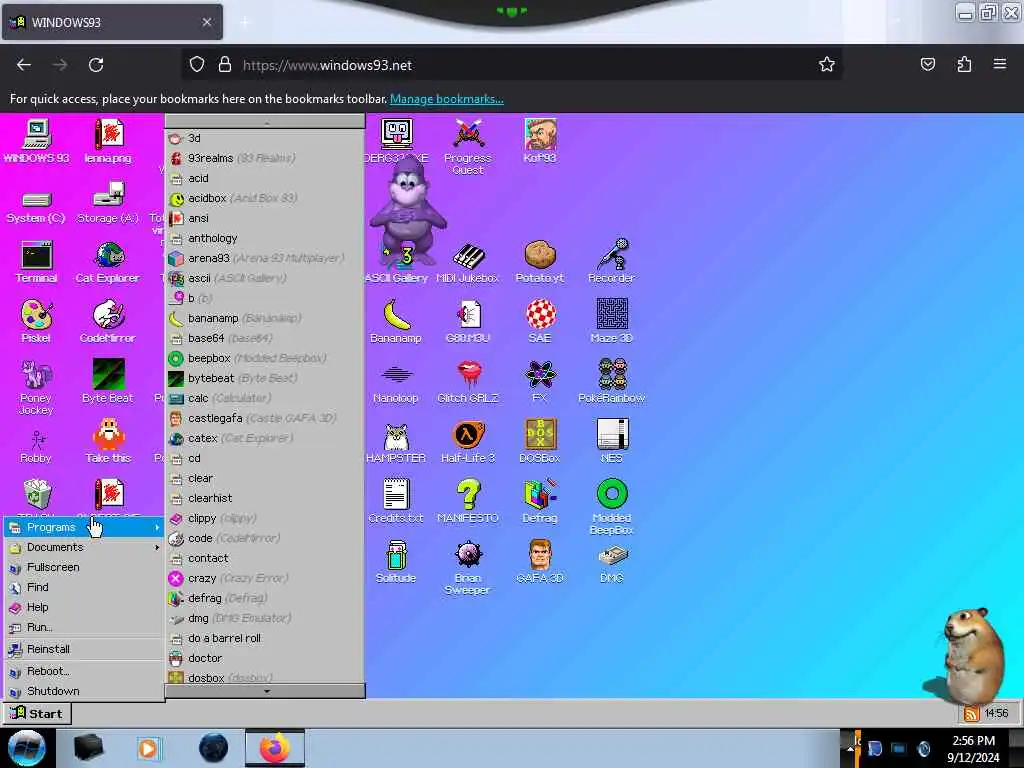Bookmark this page star icon
Image resolution: width=1024 pixels, height=768 pixels.
[x=827, y=65]
